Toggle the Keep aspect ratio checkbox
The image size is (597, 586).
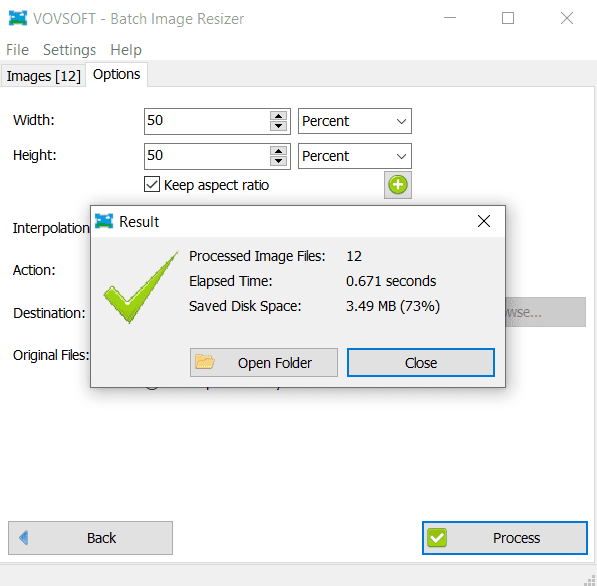152,184
